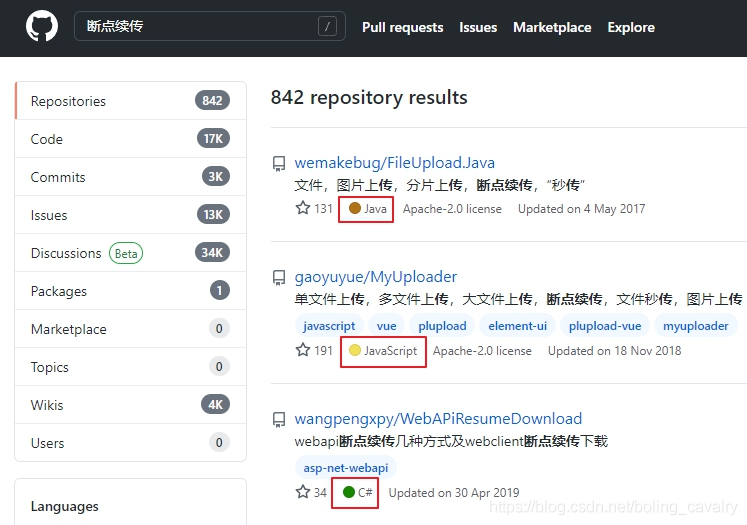747x525 pixels.
Task: Click the asp-net-webapi topic tag
Action: 346,468
